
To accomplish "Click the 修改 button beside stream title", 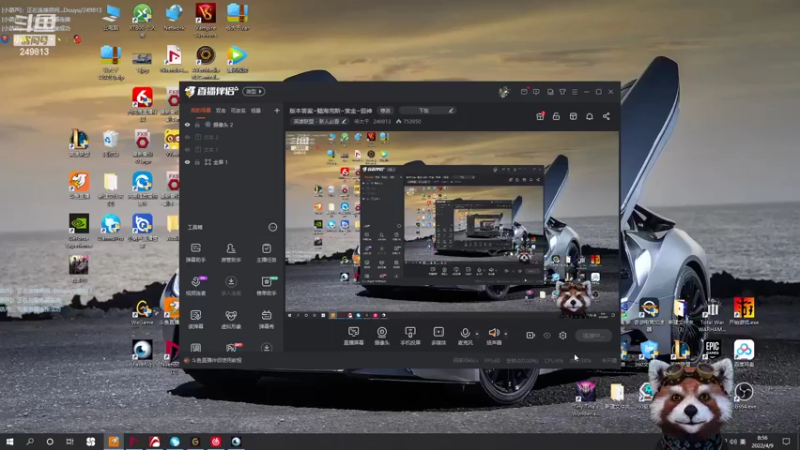I will click(385, 111).
